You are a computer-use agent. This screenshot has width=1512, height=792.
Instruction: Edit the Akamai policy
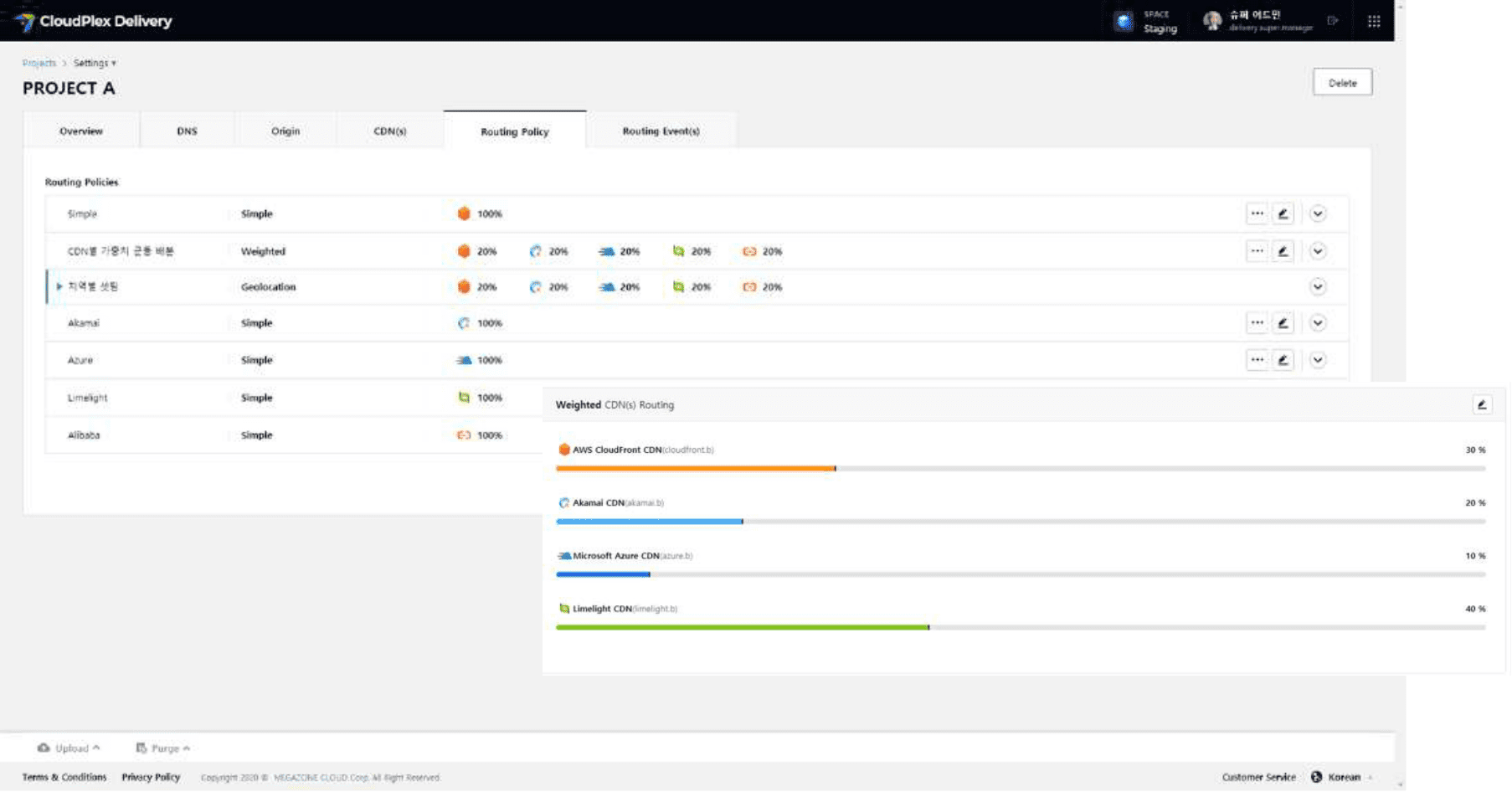[x=1283, y=322]
